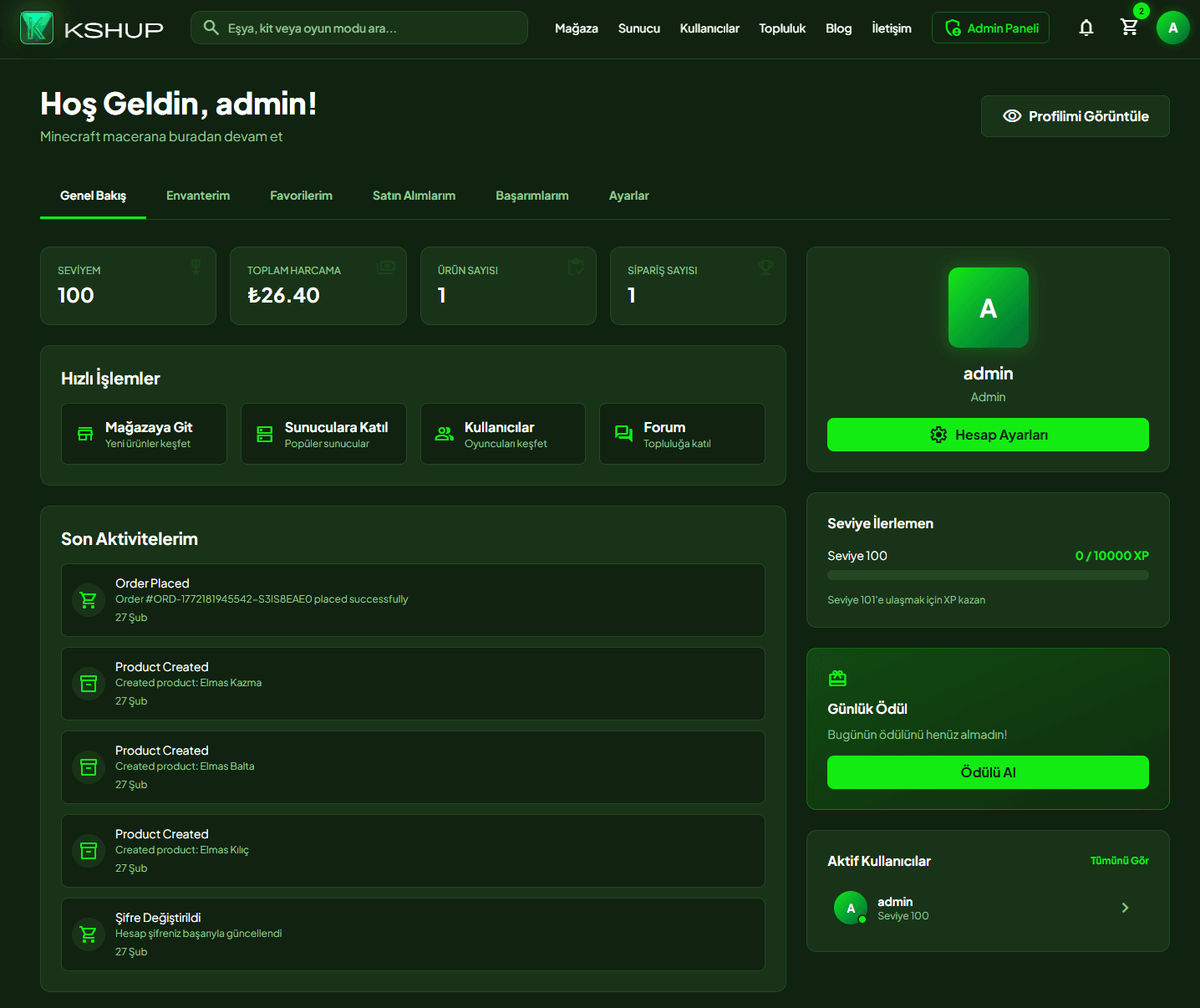Click the Mağazaya Git quick action
Image resolution: width=1200 pixels, height=1008 pixels.
click(144, 434)
